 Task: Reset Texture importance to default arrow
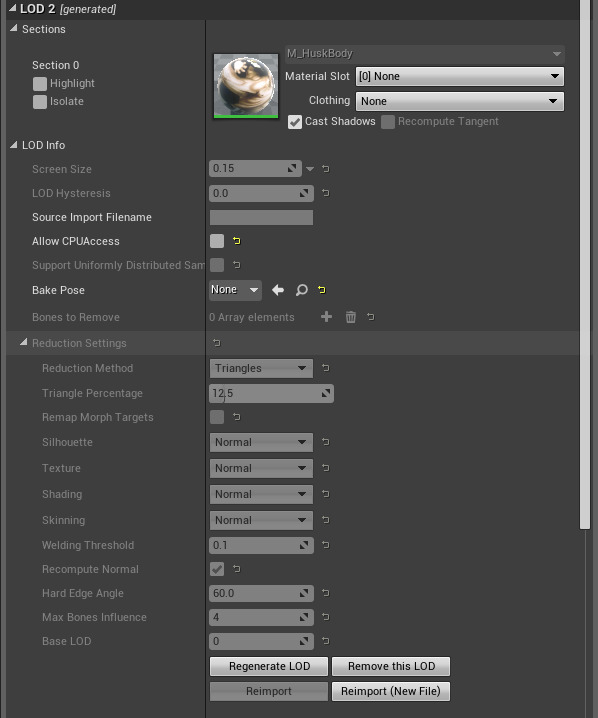326,468
